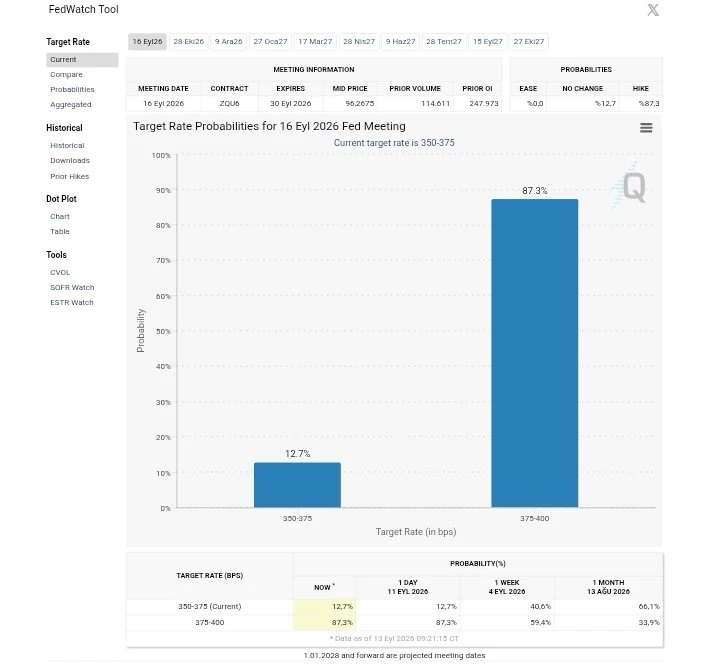The image size is (719, 664).
Task: Open the 17 Mar27 meeting tab
Action: pyautogui.click(x=315, y=42)
